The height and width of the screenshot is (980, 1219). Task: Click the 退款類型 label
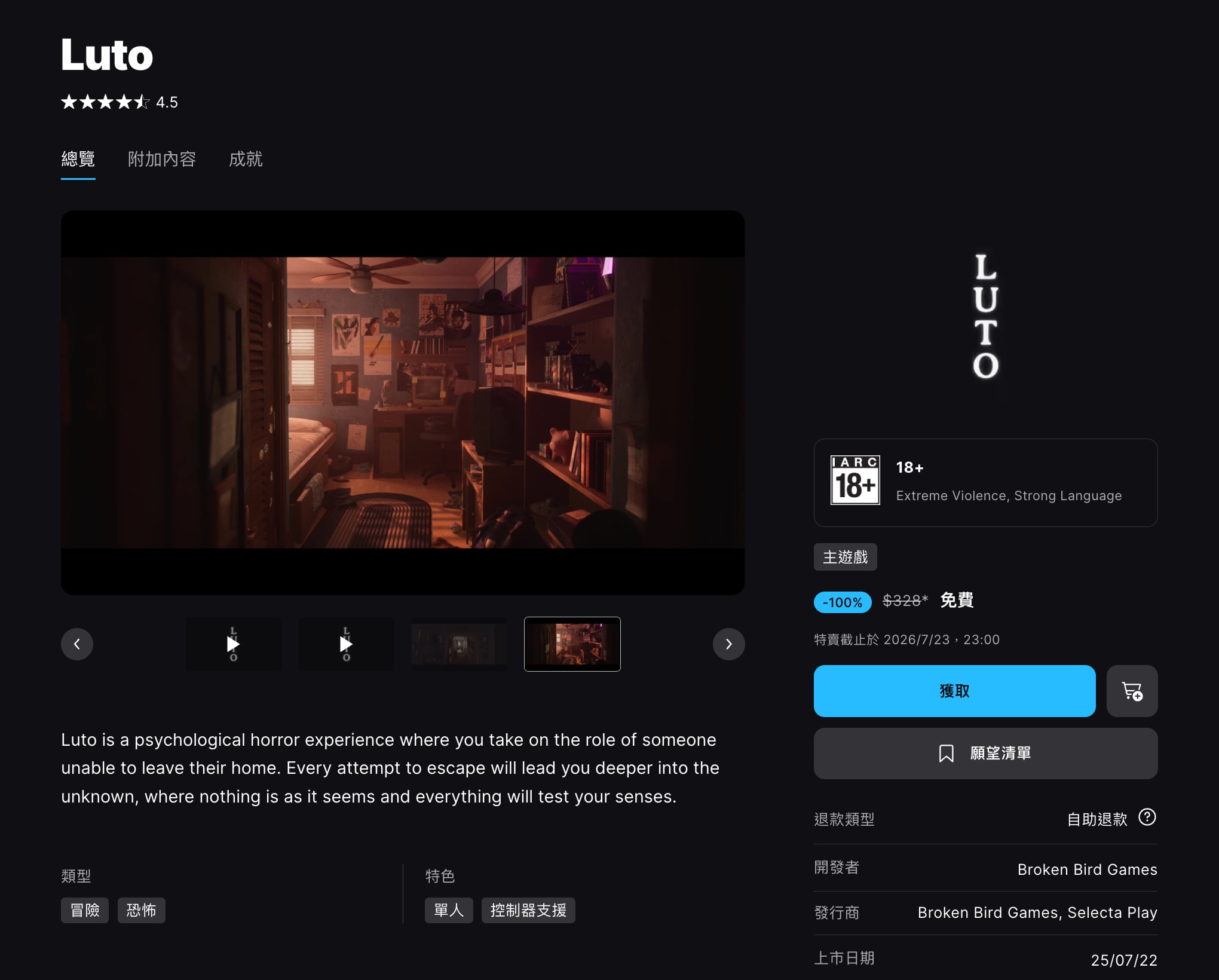click(x=844, y=819)
